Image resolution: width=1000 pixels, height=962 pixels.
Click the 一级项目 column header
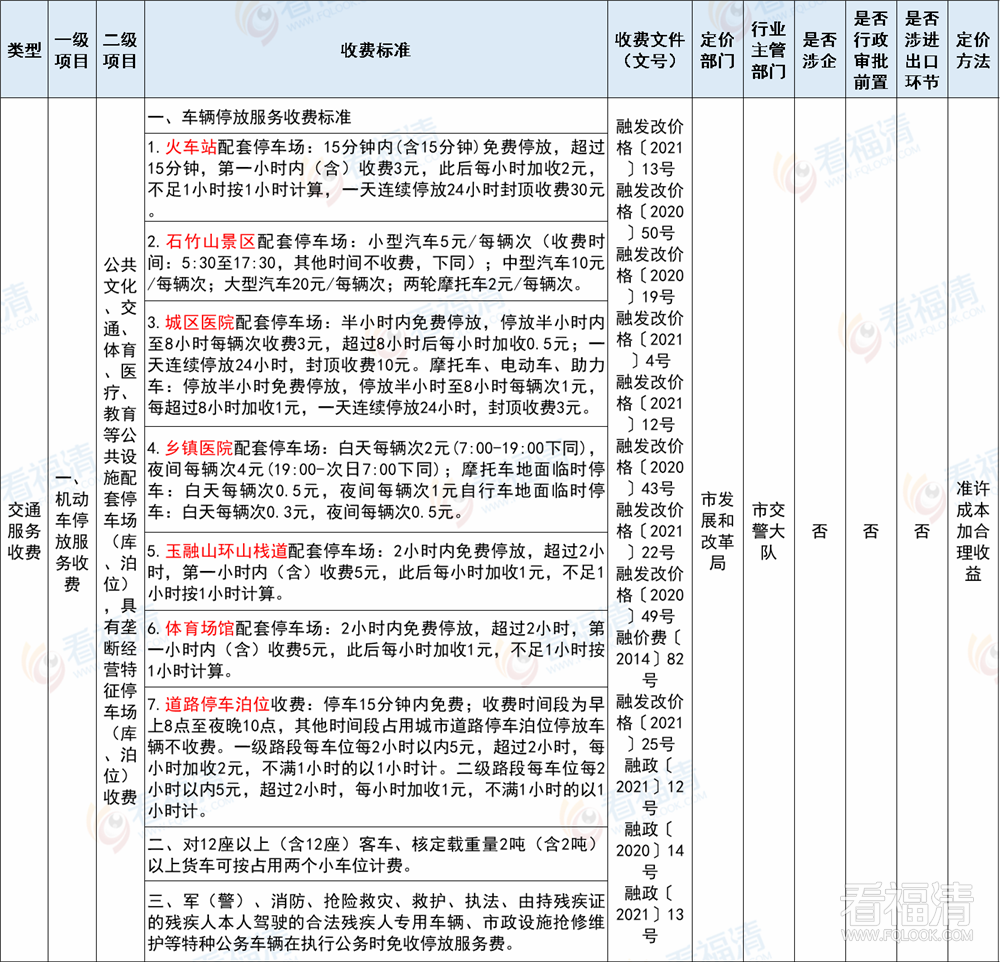coord(72,50)
